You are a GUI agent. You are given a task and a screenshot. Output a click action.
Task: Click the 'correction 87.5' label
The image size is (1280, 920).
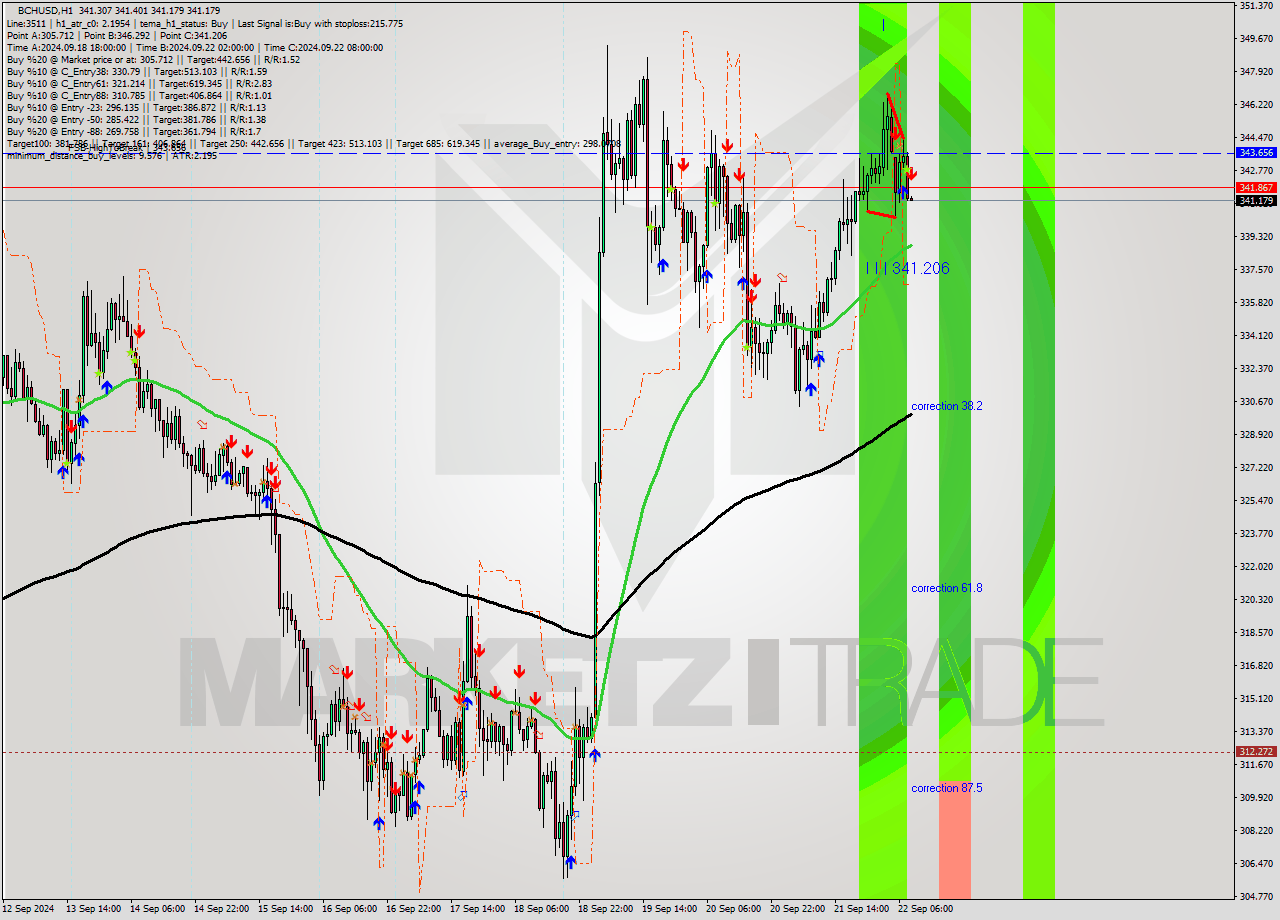pyautogui.click(x=946, y=788)
